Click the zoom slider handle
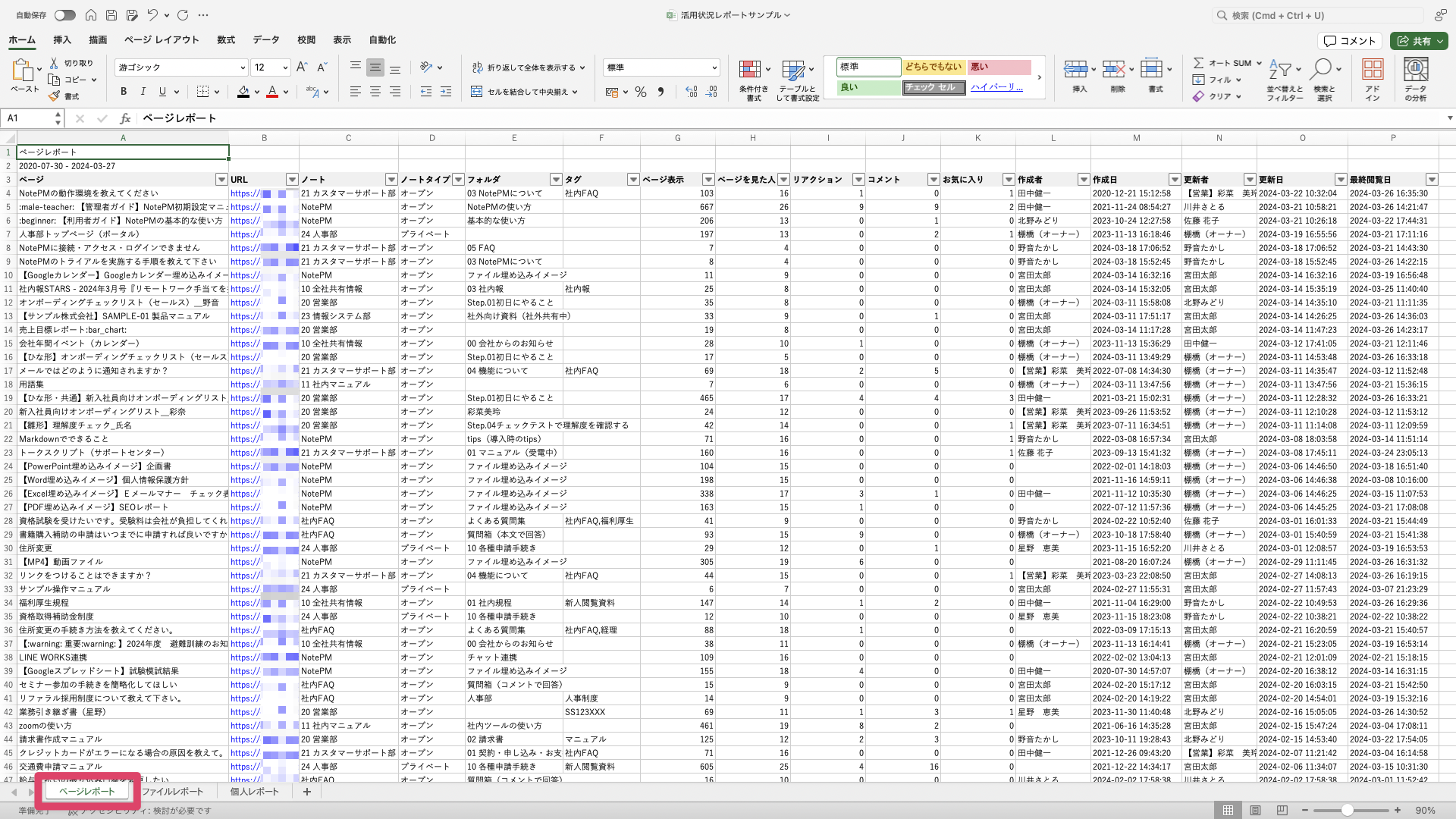This screenshot has width=1456, height=819. tap(1348, 811)
